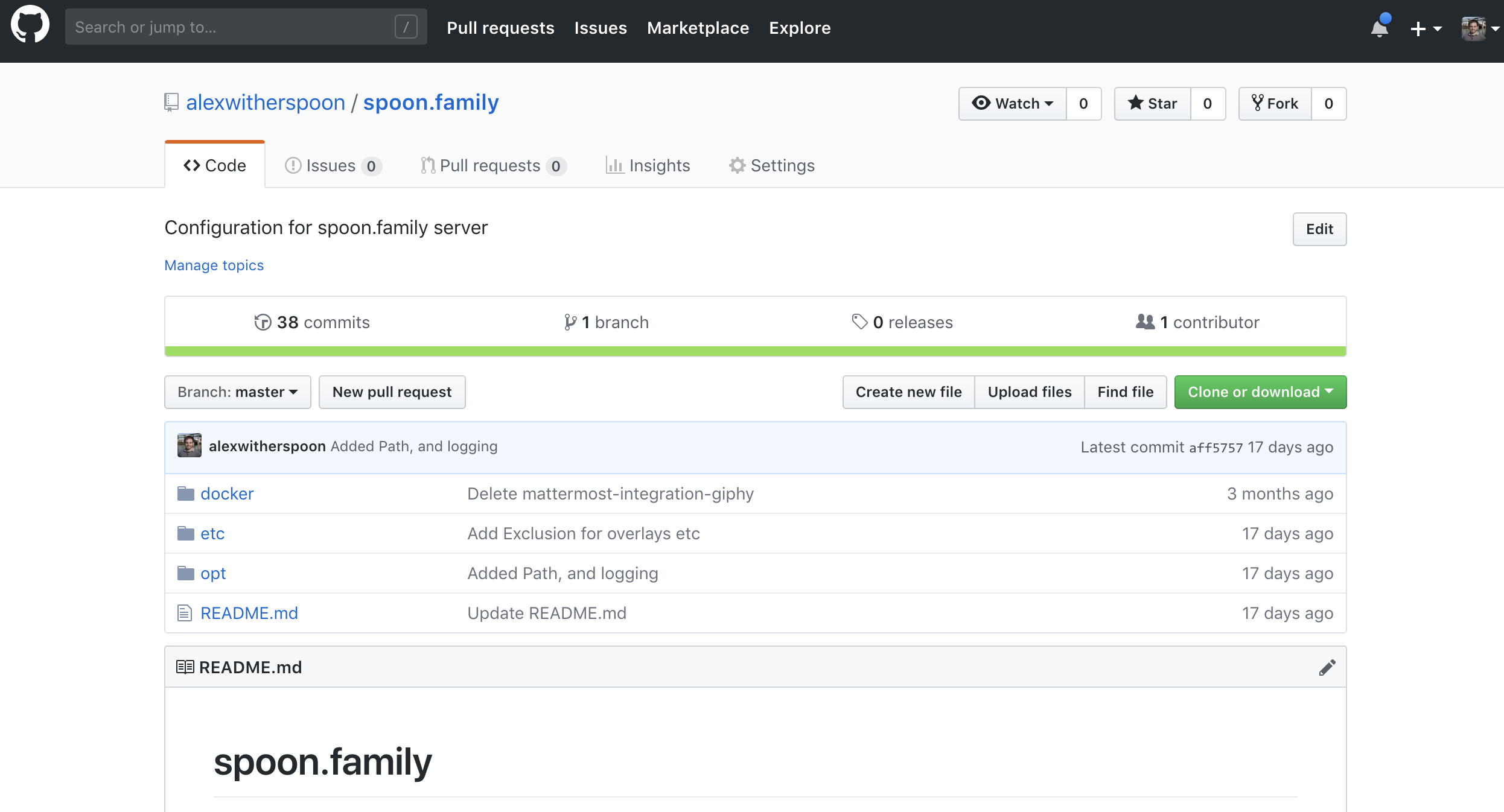Image resolution: width=1504 pixels, height=812 pixels.
Task: Expand the Branch: master selector
Action: pos(238,392)
